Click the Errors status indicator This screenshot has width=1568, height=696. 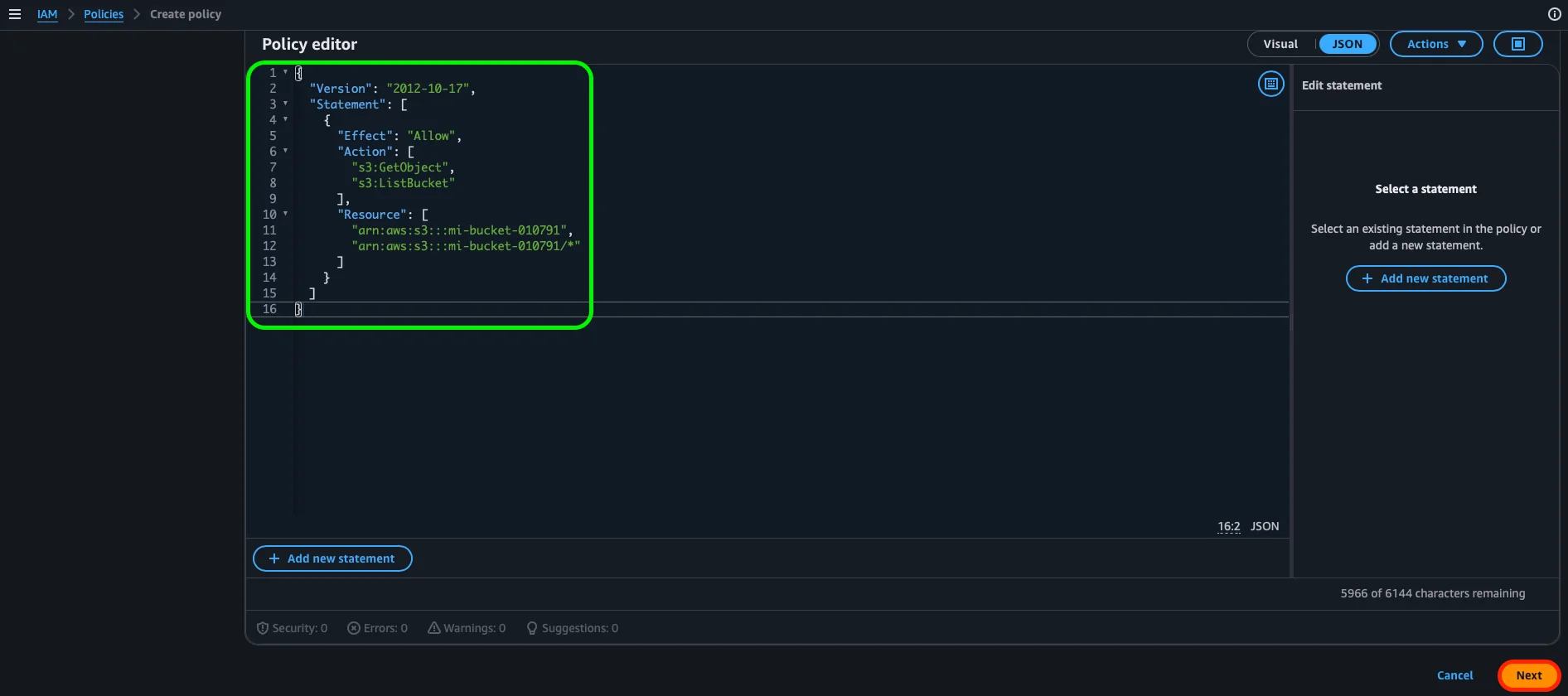377,628
